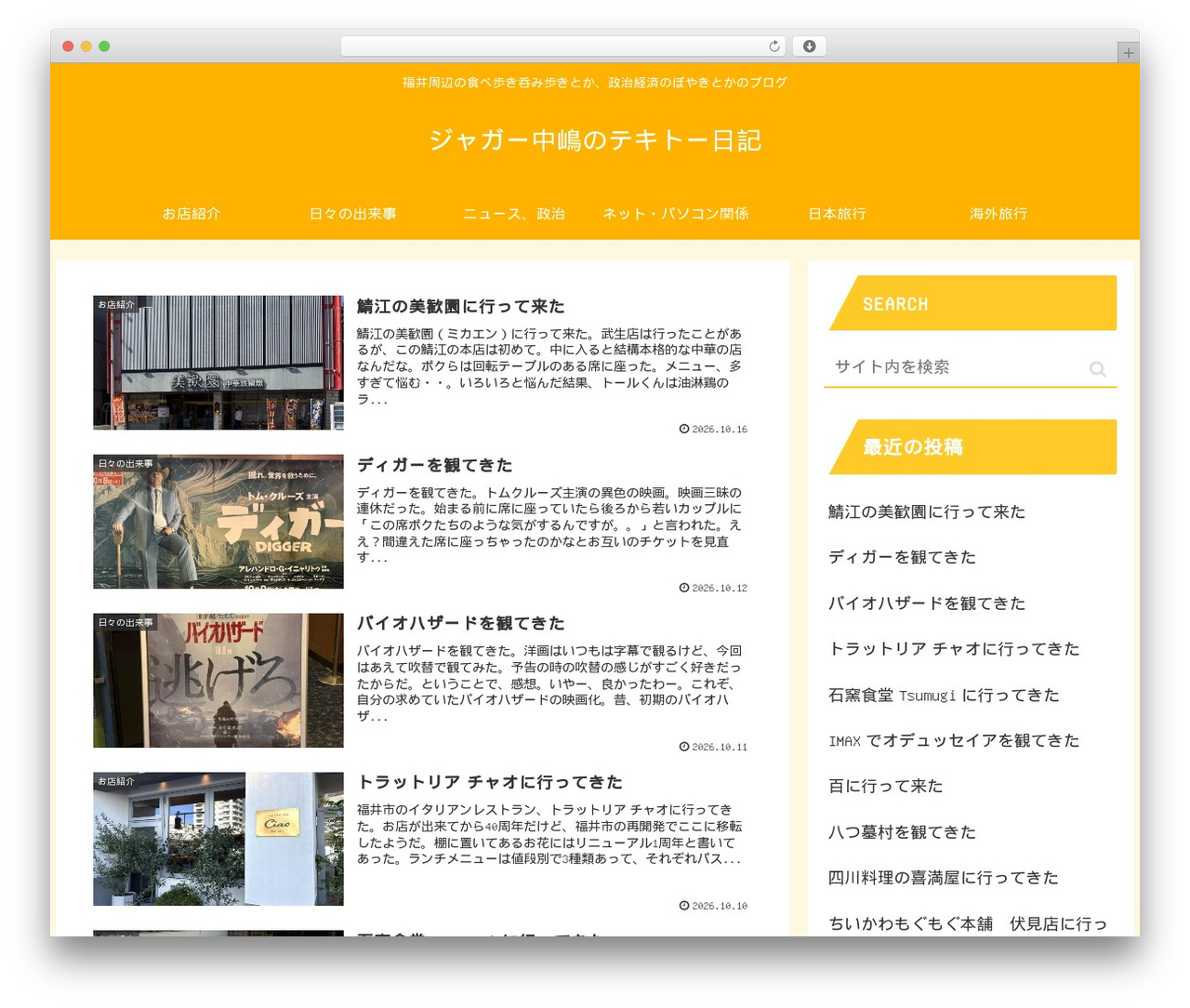Open article バイオハザードを観てきた title
Image resolution: width=1190 pixels, height=1008 pixels.
click(x=460, y=623)
